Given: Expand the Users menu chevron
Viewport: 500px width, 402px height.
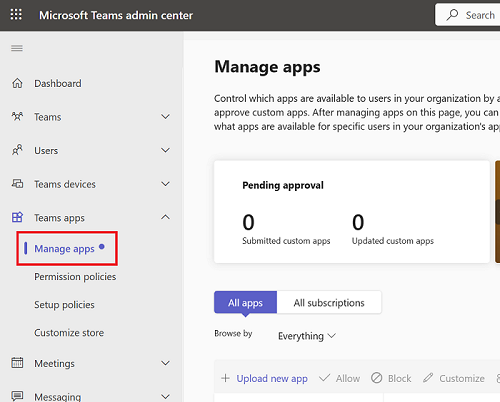Looking at the screenshot, I should (x=165, y=150).
